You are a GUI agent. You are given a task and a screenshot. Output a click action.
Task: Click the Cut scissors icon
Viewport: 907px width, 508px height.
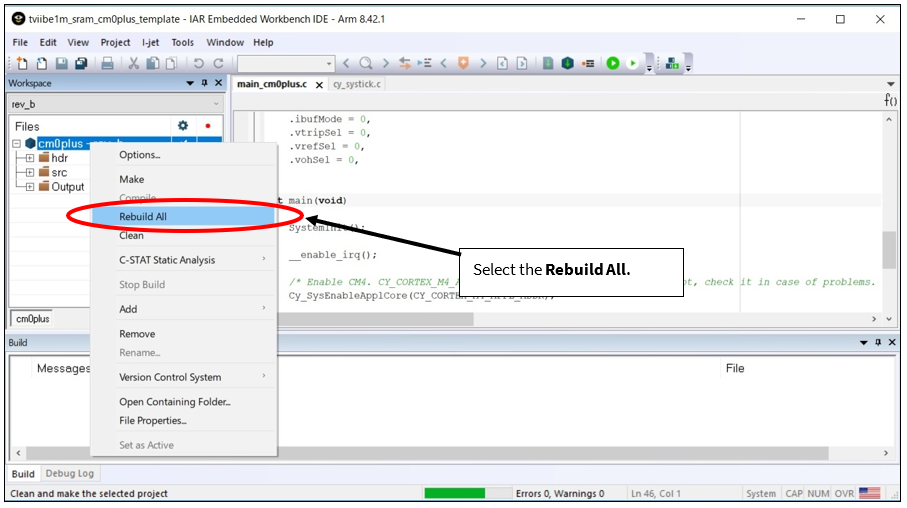[134, 63]
